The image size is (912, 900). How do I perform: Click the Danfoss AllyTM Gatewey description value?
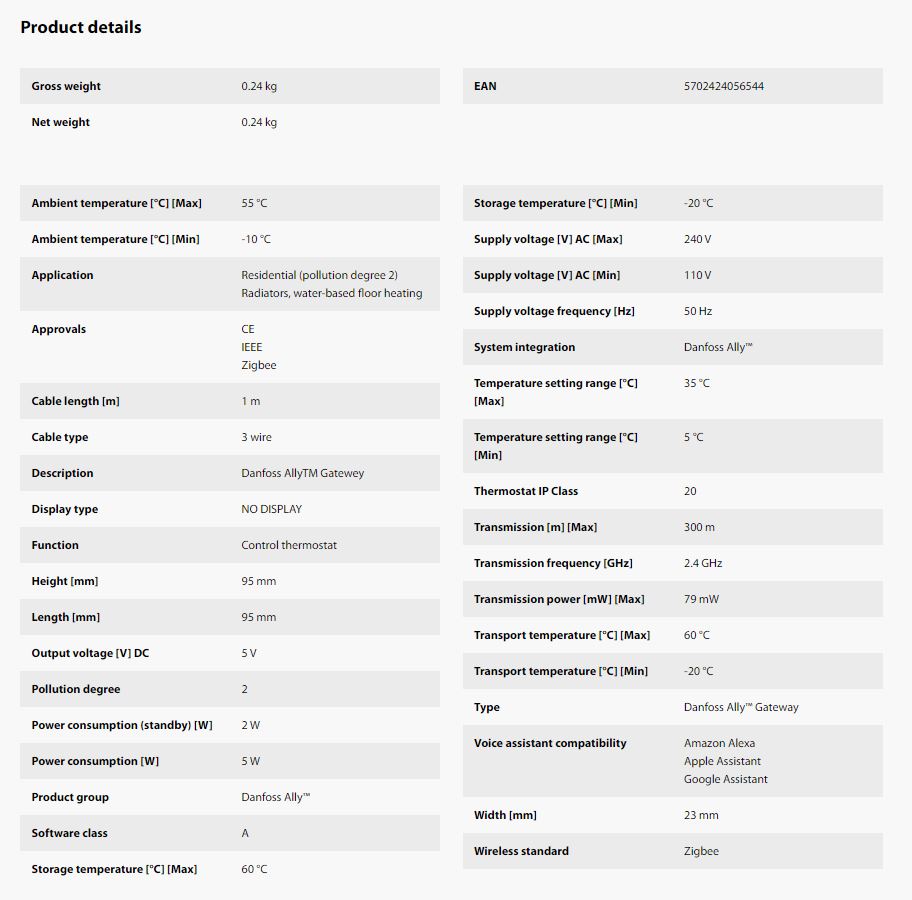point(302,473)
